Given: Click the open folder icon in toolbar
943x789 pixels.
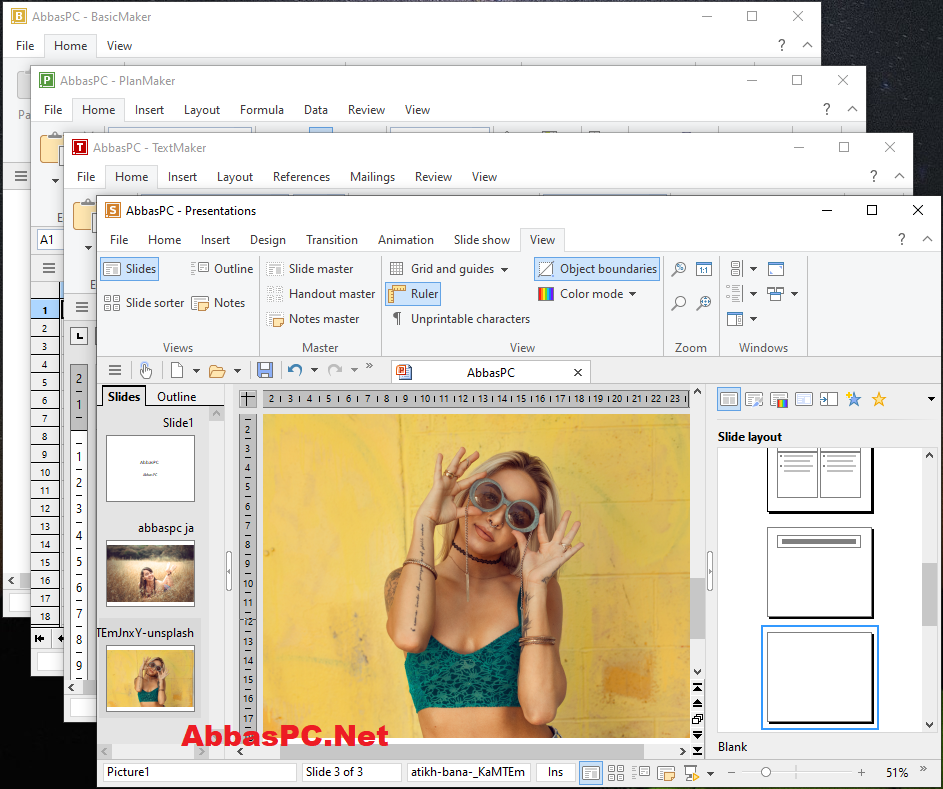Looking at the screenshot, I should click(x=217, y=371).
